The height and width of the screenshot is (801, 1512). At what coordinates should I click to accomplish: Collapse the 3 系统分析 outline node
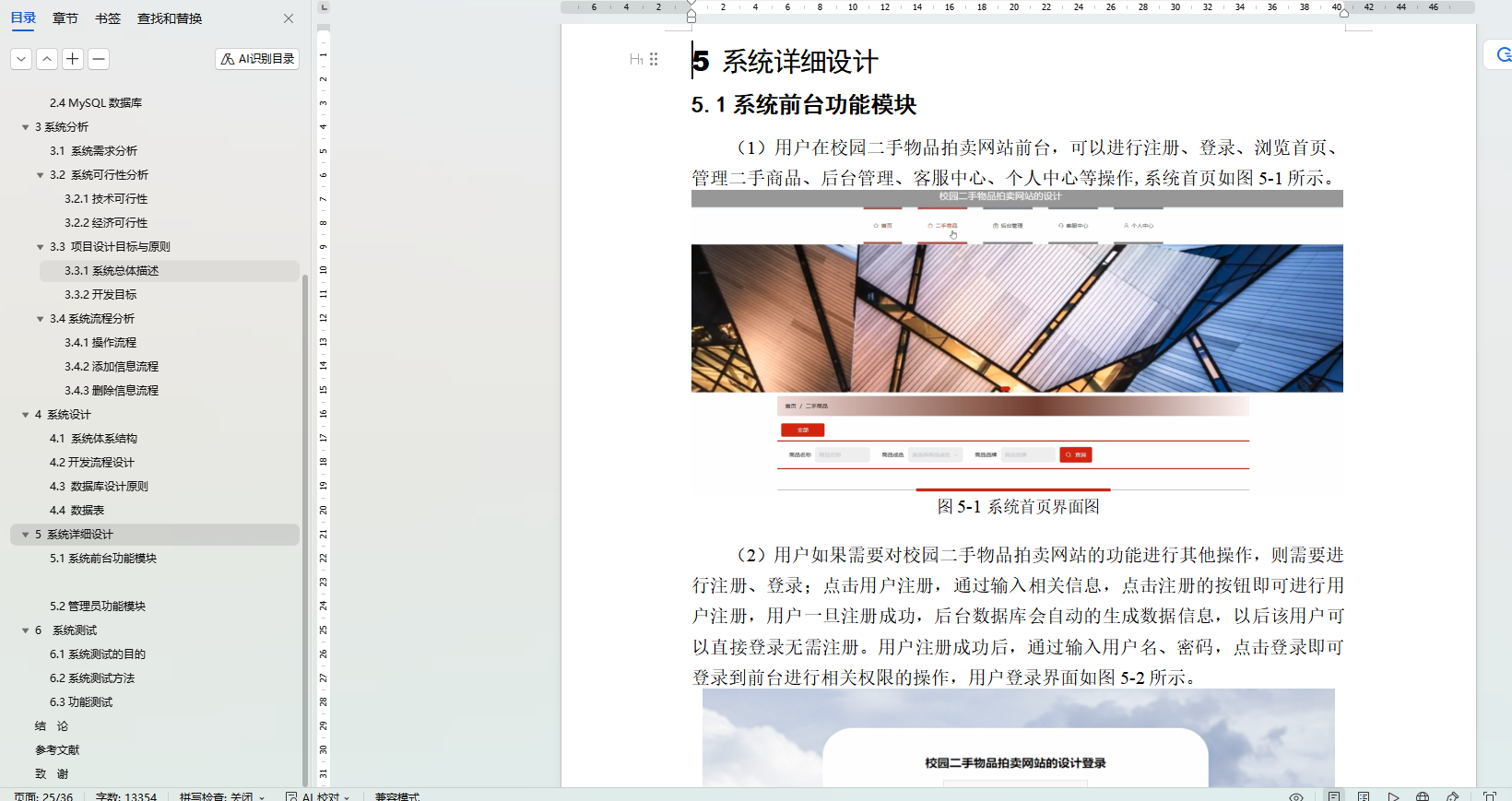click(x=26, y=127)
